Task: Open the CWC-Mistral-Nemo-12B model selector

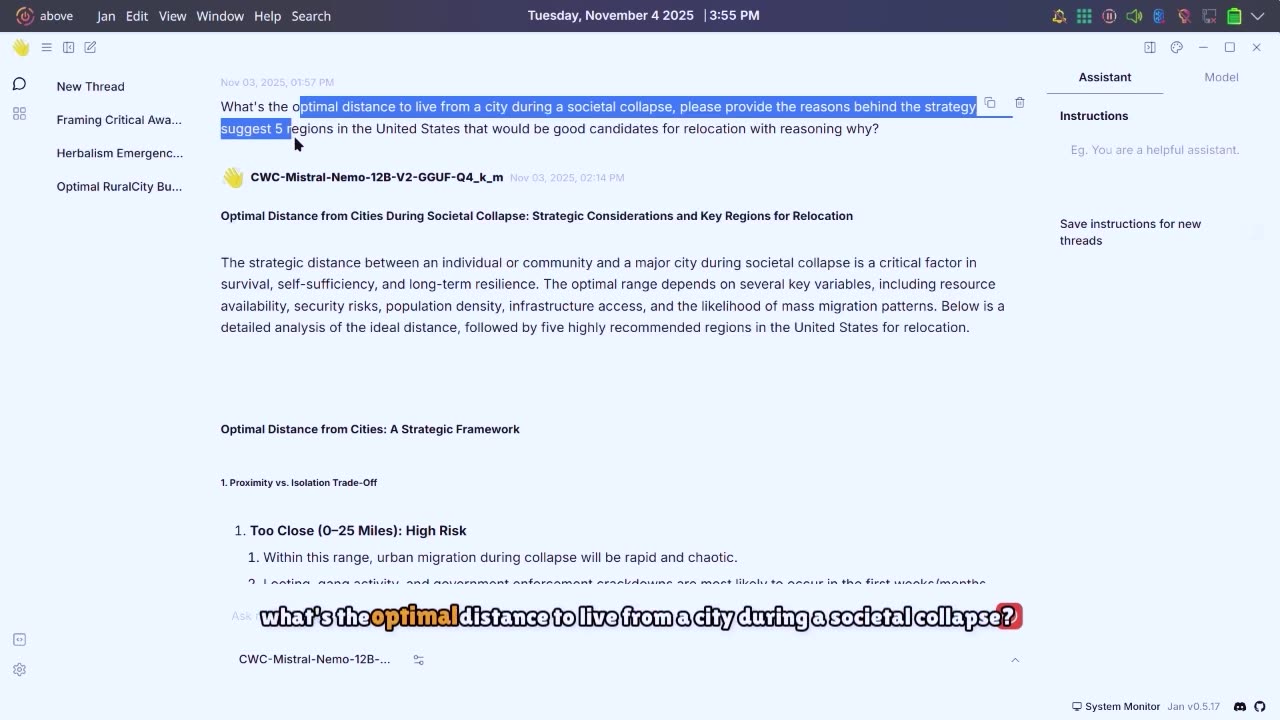Action: tap(314, 660)
